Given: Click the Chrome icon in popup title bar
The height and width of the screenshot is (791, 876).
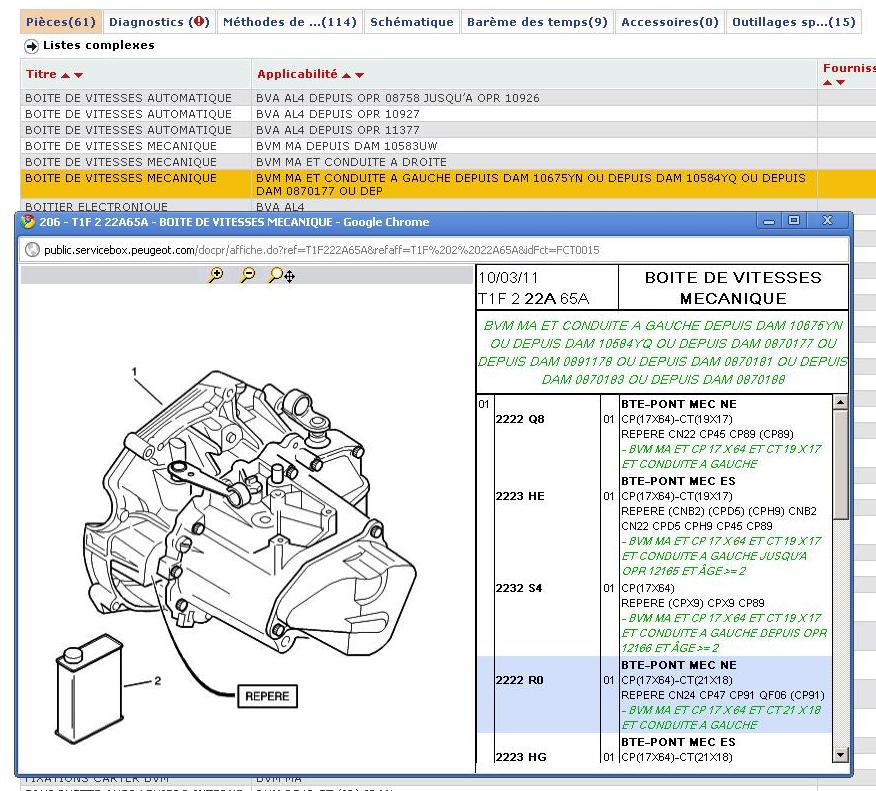Looking at the screenshot, I should coord(27,221).
